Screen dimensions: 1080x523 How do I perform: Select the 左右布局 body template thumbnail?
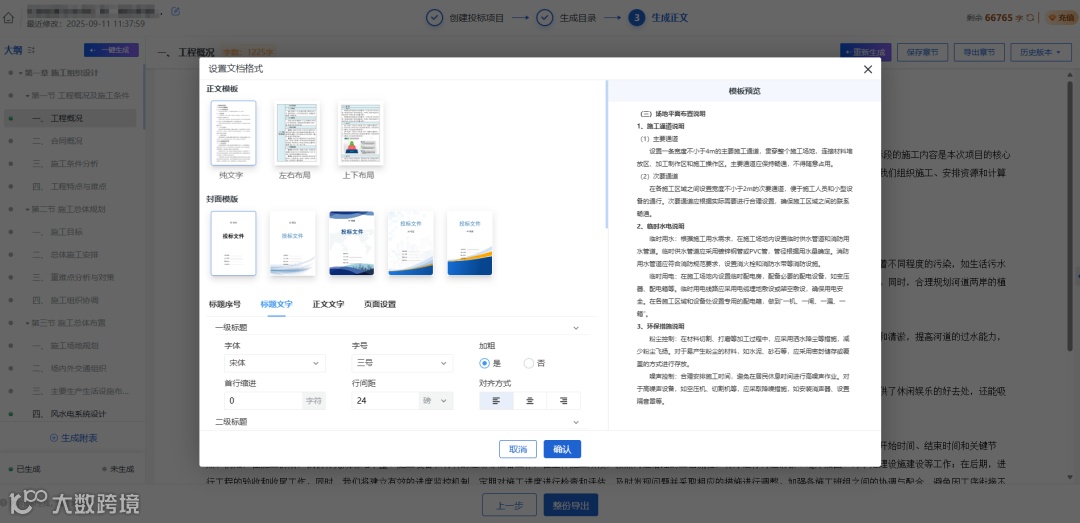[296, 133]
